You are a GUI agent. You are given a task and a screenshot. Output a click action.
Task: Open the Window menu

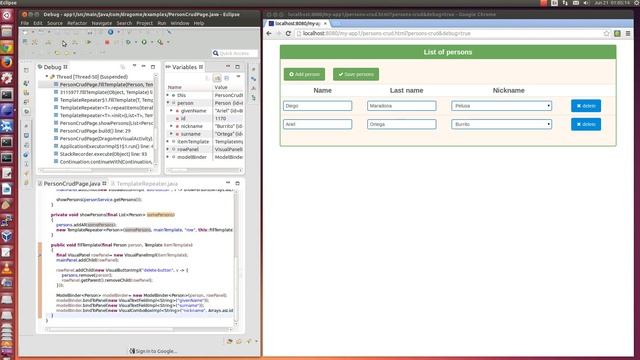tap(180, 23)
